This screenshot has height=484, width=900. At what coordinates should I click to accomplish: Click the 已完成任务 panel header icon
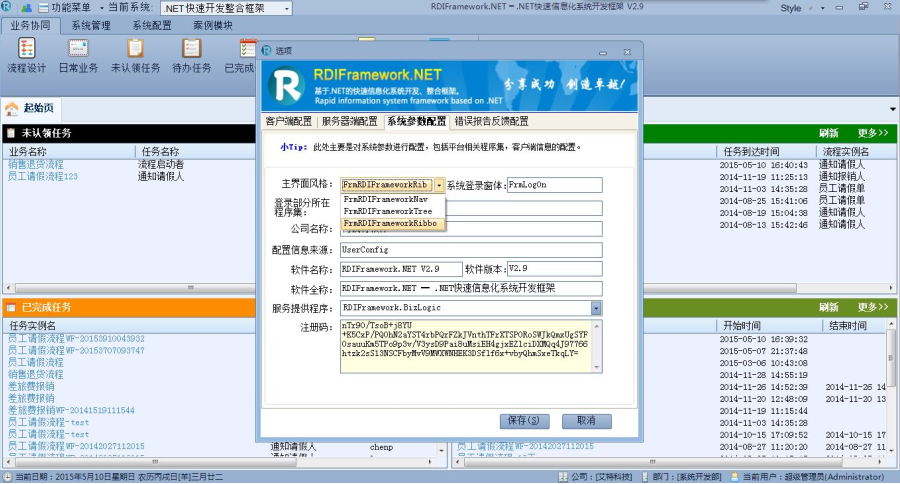click(10, 308)
